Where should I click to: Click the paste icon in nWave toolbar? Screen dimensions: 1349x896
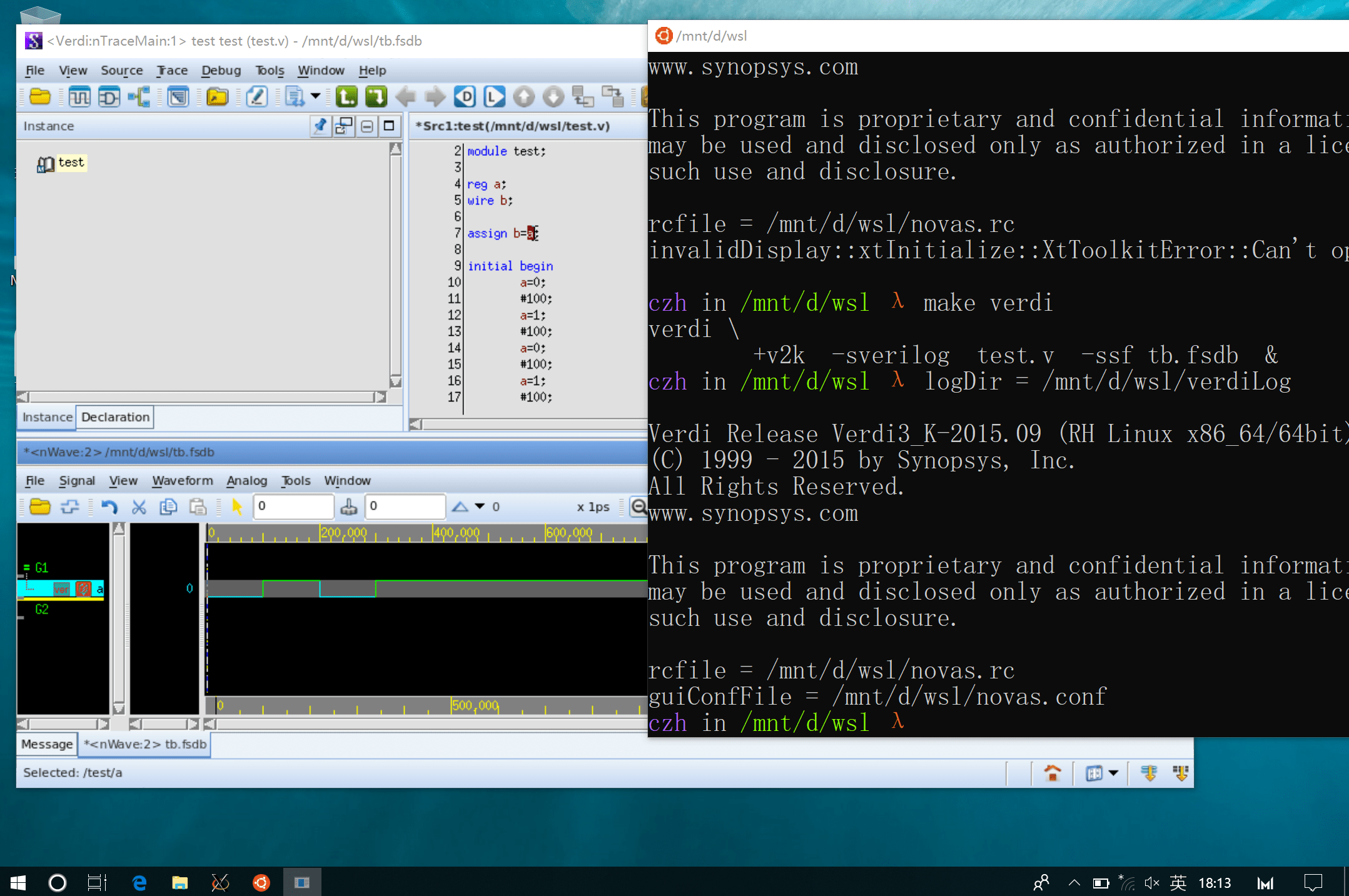pyautogui.click(x=198, y=506)
